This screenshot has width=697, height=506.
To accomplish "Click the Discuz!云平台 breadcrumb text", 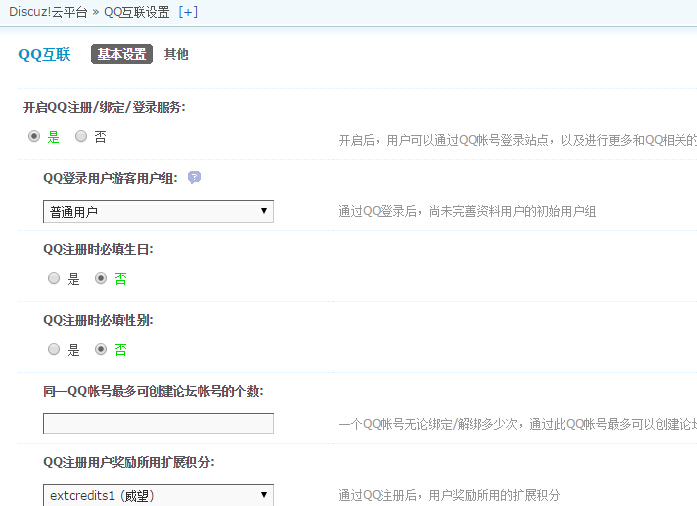I will (x=48, y=12).
